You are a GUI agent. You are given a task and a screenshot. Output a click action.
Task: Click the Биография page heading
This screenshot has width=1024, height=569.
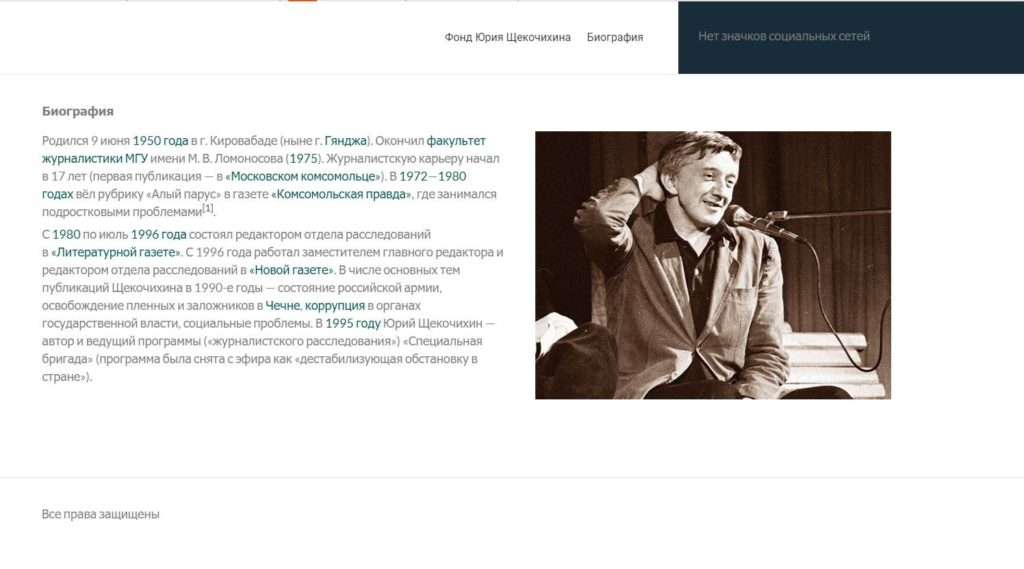coord(78,111)
